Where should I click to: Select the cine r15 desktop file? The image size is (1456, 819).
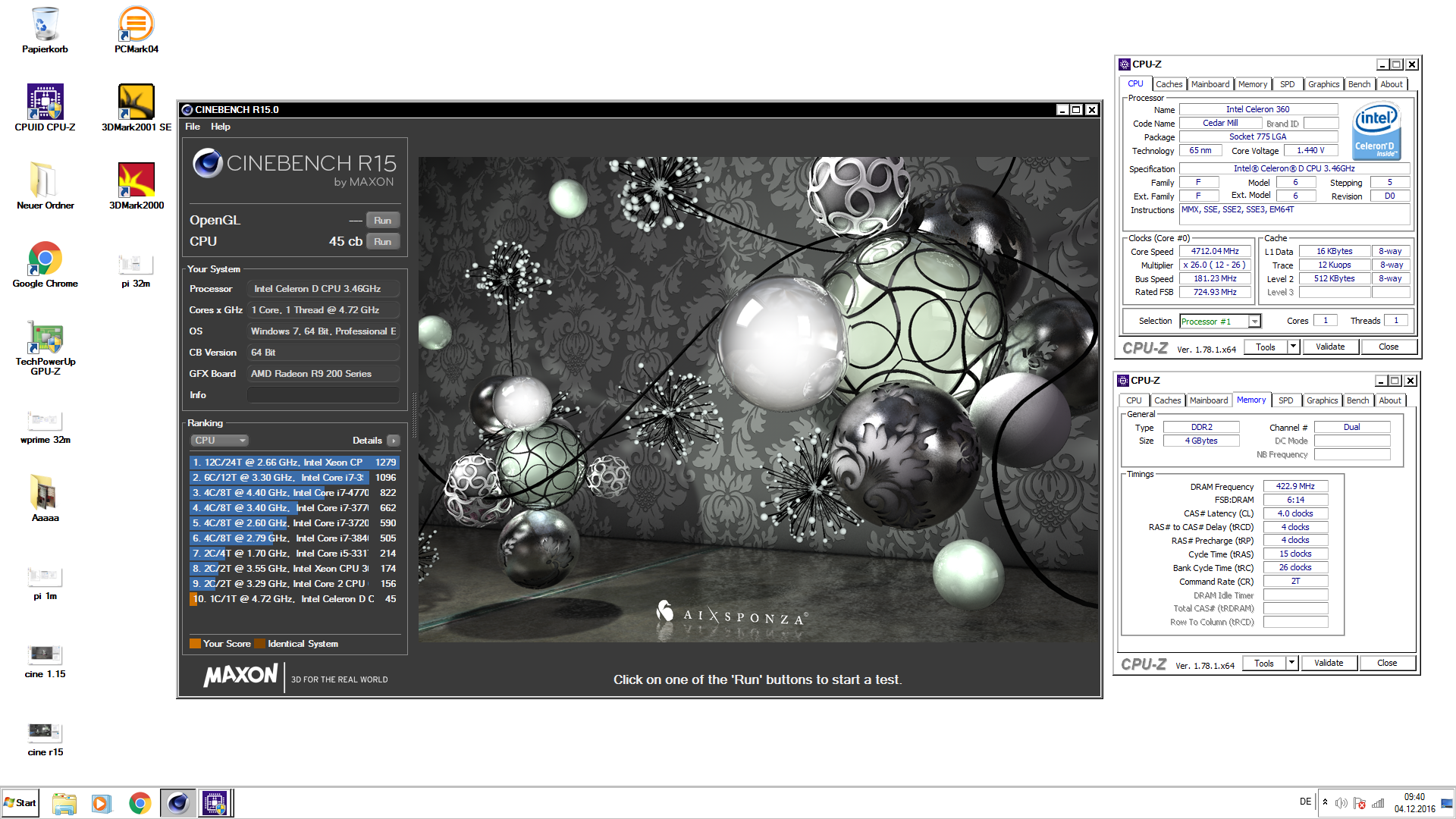tap(45, 739)
